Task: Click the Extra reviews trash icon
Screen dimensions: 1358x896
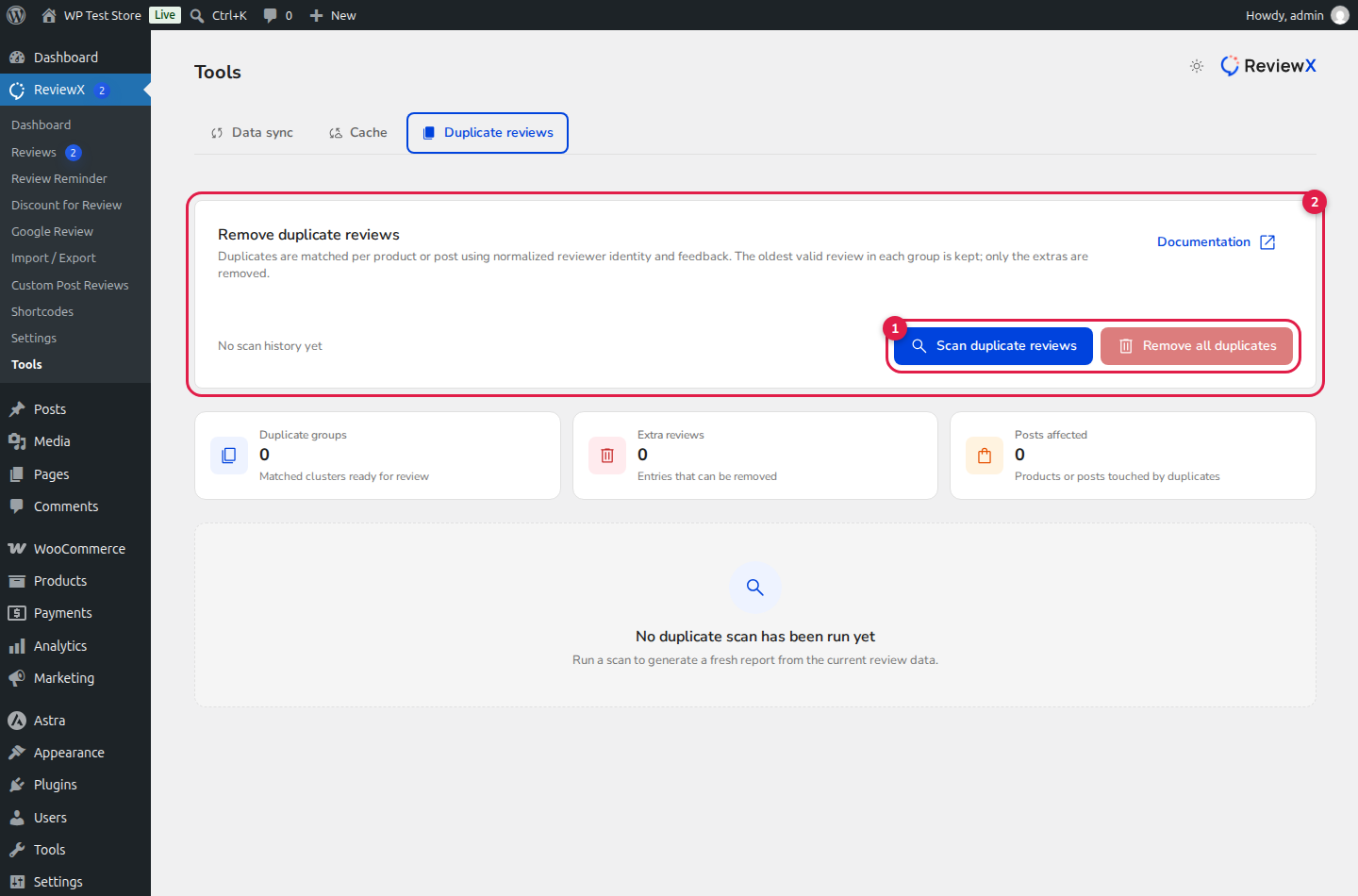Action: point(607,456)
